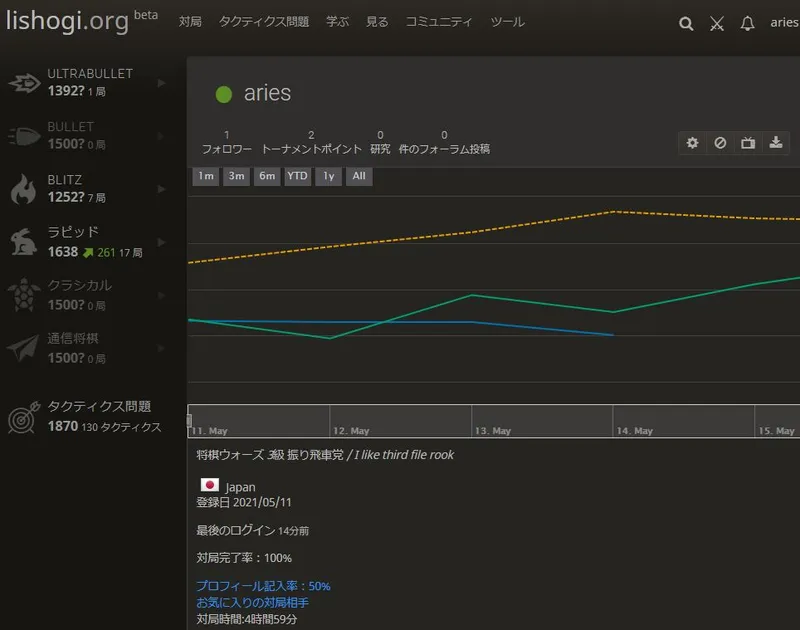Open the コミュニティ menu
This screenshot has width=800, height=630.
click(x=439, y=22)
